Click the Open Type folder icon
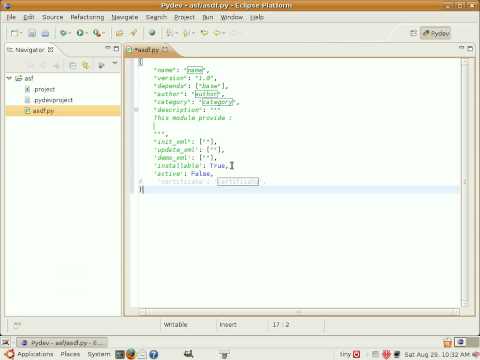 click(119, 33)
